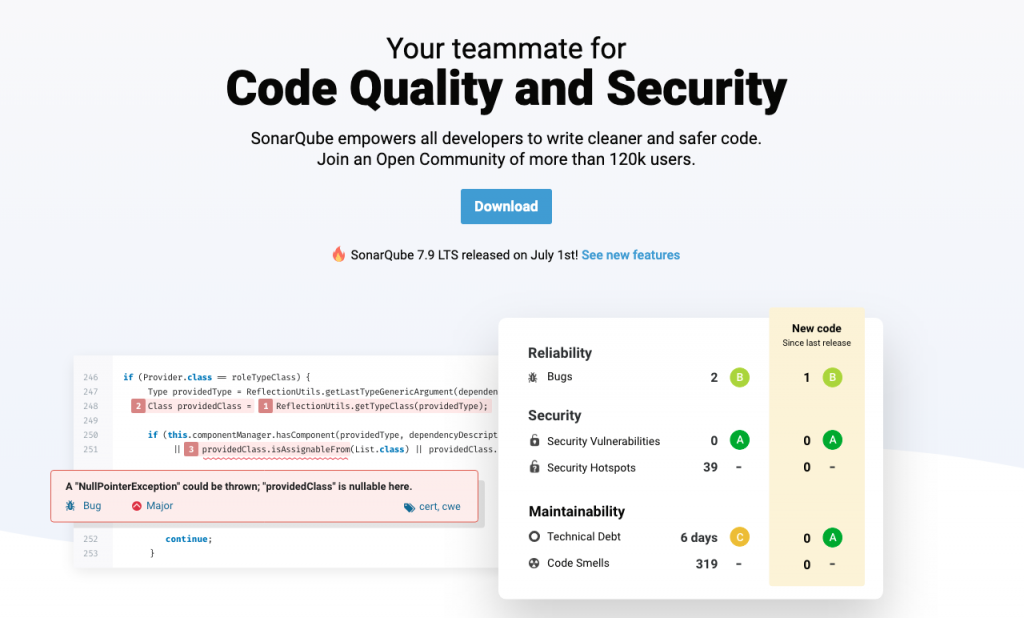
Task: Click the continue; statement in the code
Action: pyautogui.click(x=189, y=539)
